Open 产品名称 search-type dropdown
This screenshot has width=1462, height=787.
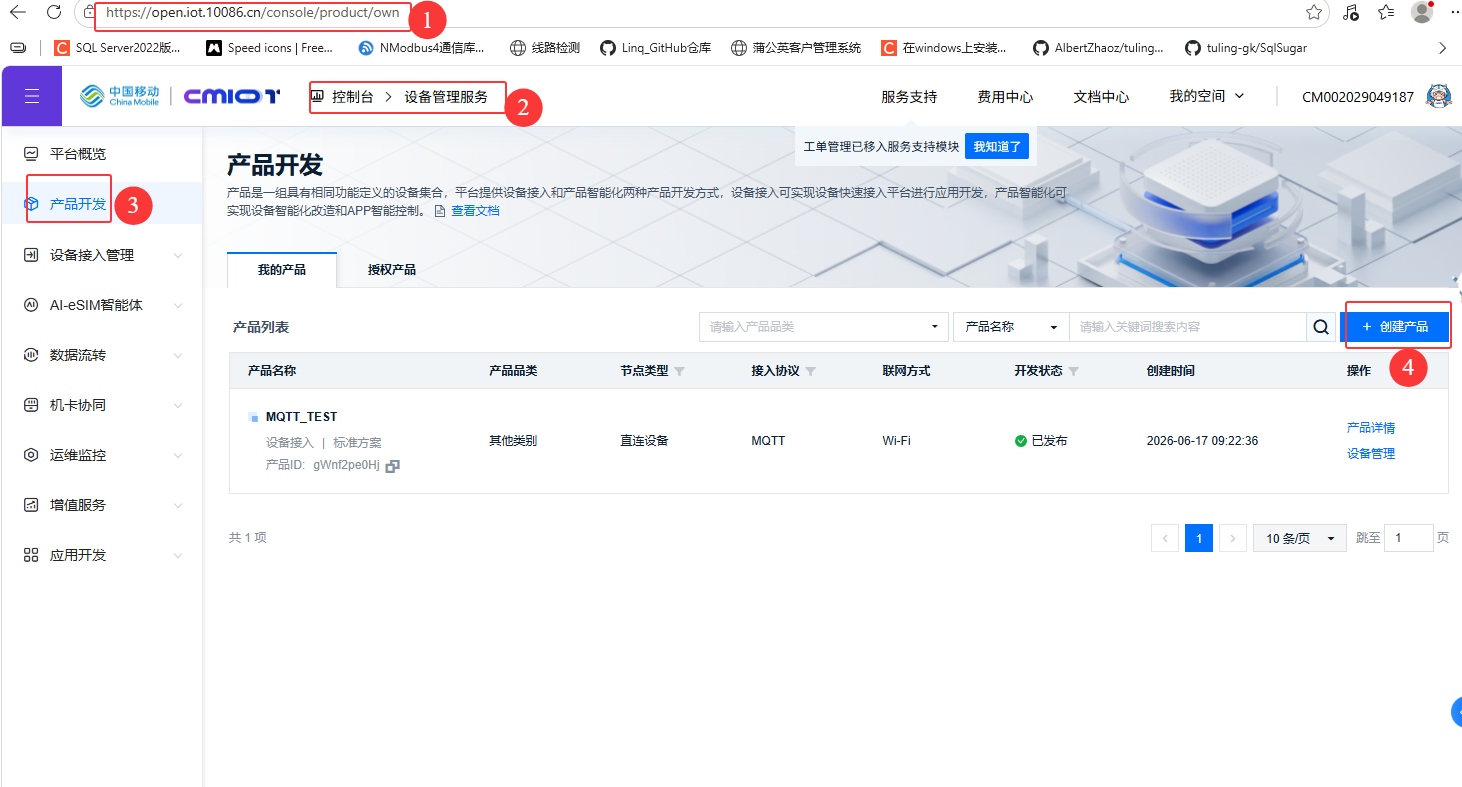pos(1011,327)
